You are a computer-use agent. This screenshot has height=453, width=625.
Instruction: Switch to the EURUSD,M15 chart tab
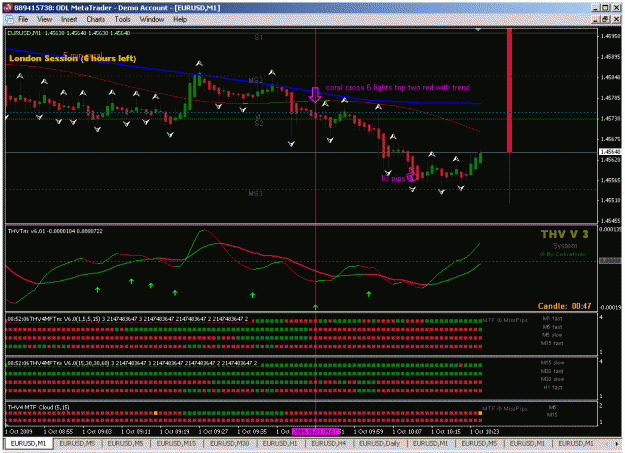click(x=176, y=443)
